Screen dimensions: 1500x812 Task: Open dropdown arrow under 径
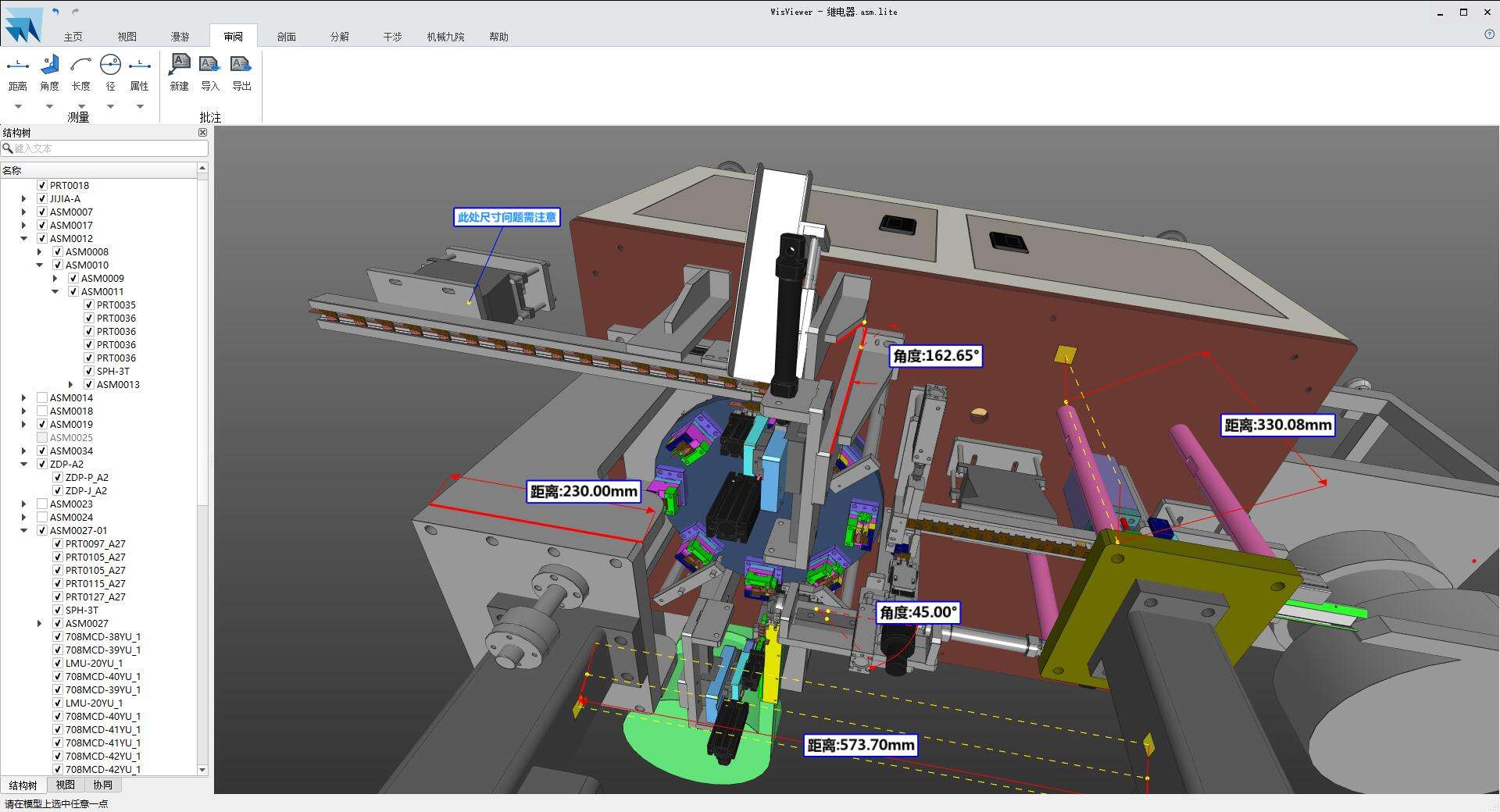(x=110, y=106)
